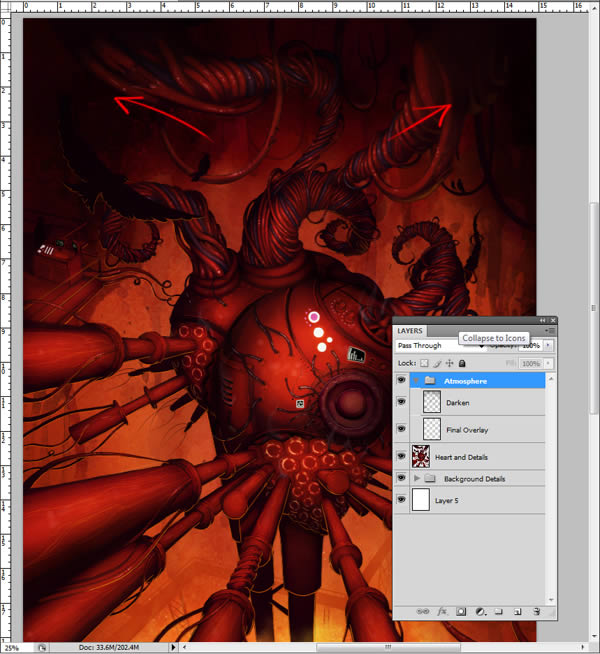Screen dimensions: 600x654
Task: Click the Layer 5 white thumbnail
Action: tap(421, 500)
